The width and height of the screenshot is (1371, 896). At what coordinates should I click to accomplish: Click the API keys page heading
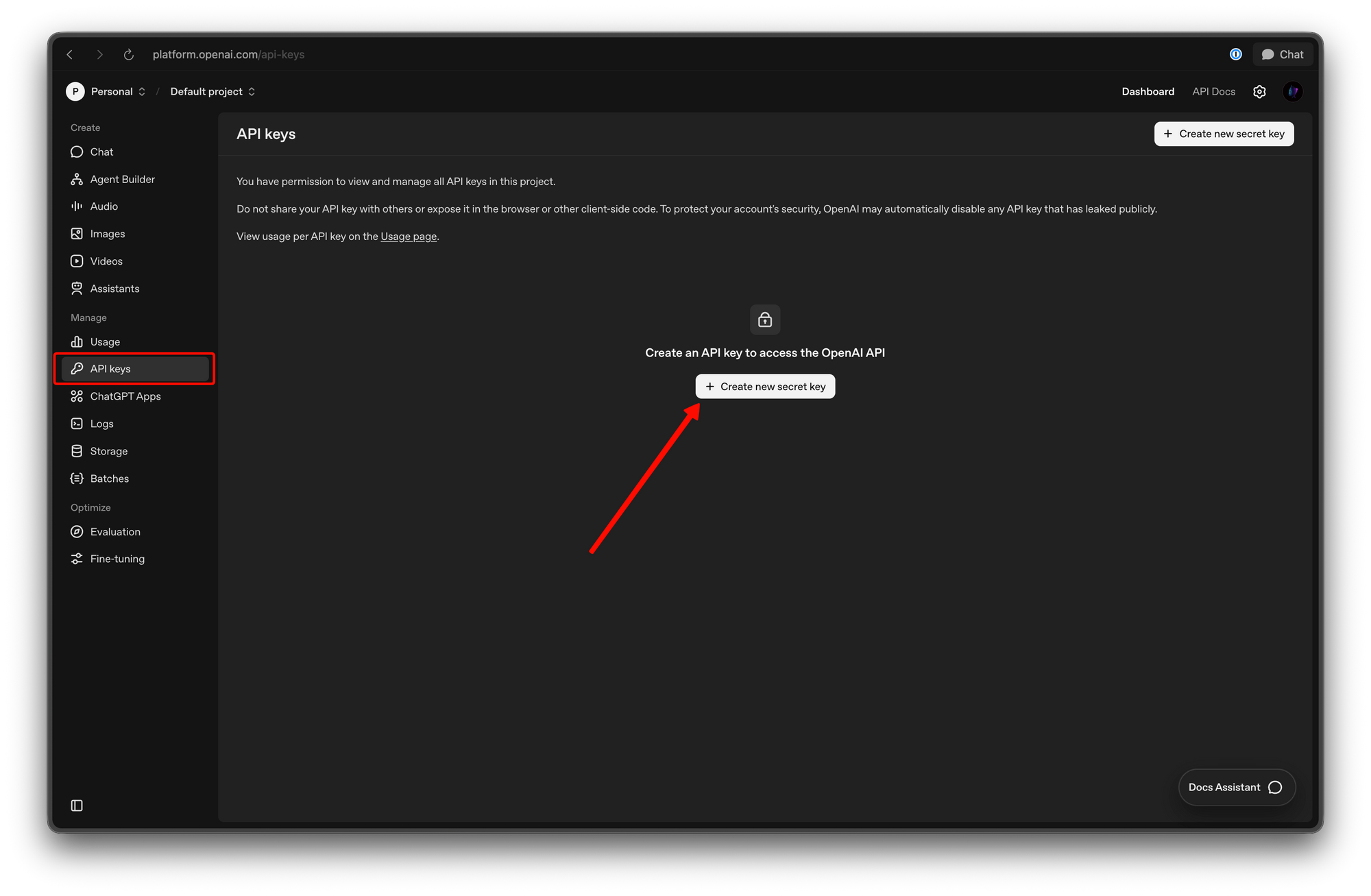click(266, 134)
